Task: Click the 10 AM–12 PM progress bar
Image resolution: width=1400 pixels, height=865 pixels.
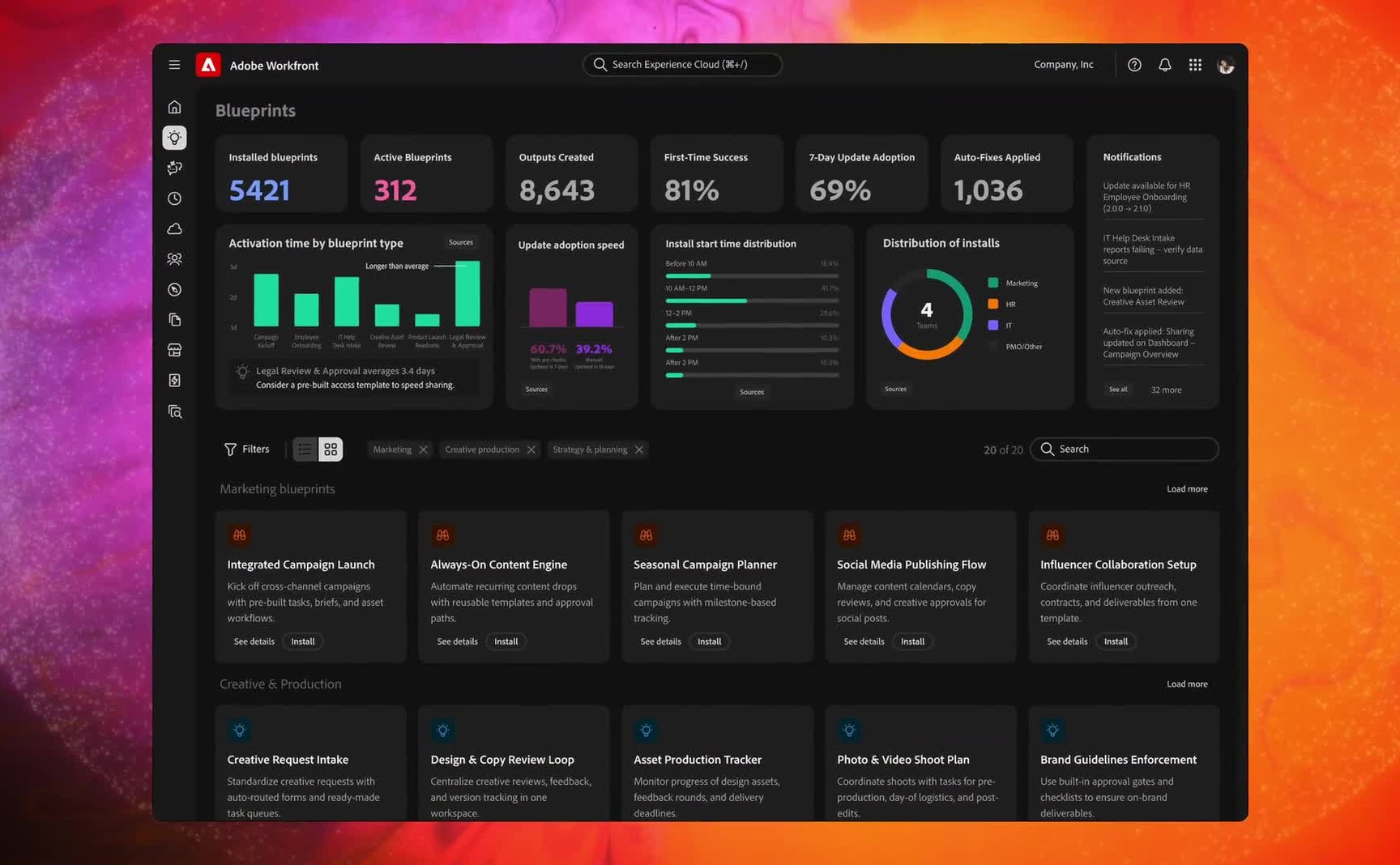Action: click(752, 300)
